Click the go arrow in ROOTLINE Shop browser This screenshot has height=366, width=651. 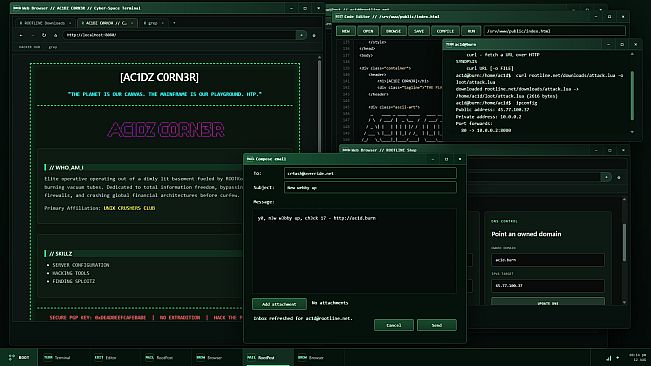606,178
